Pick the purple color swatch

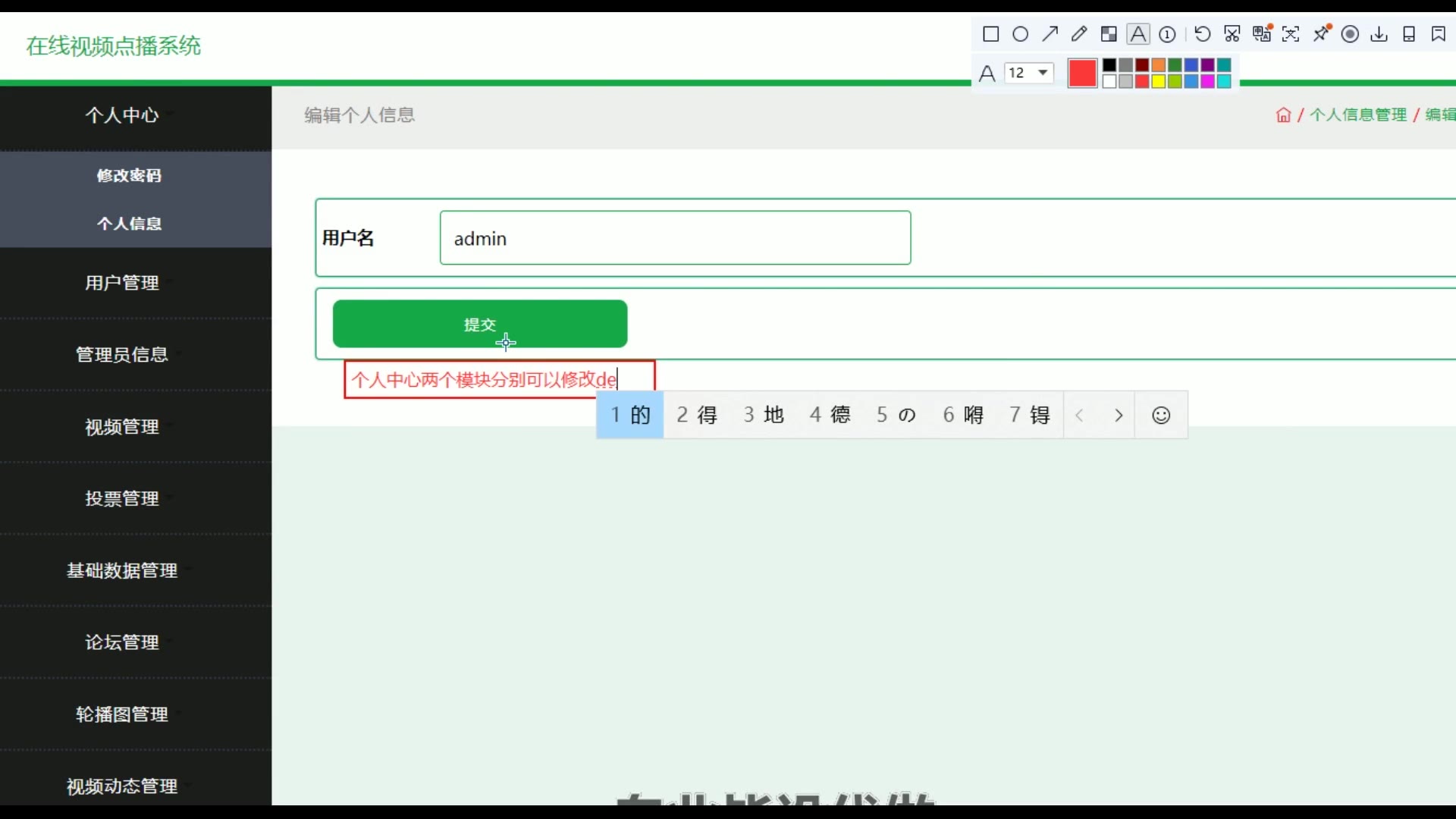[x=1207, y=65]
